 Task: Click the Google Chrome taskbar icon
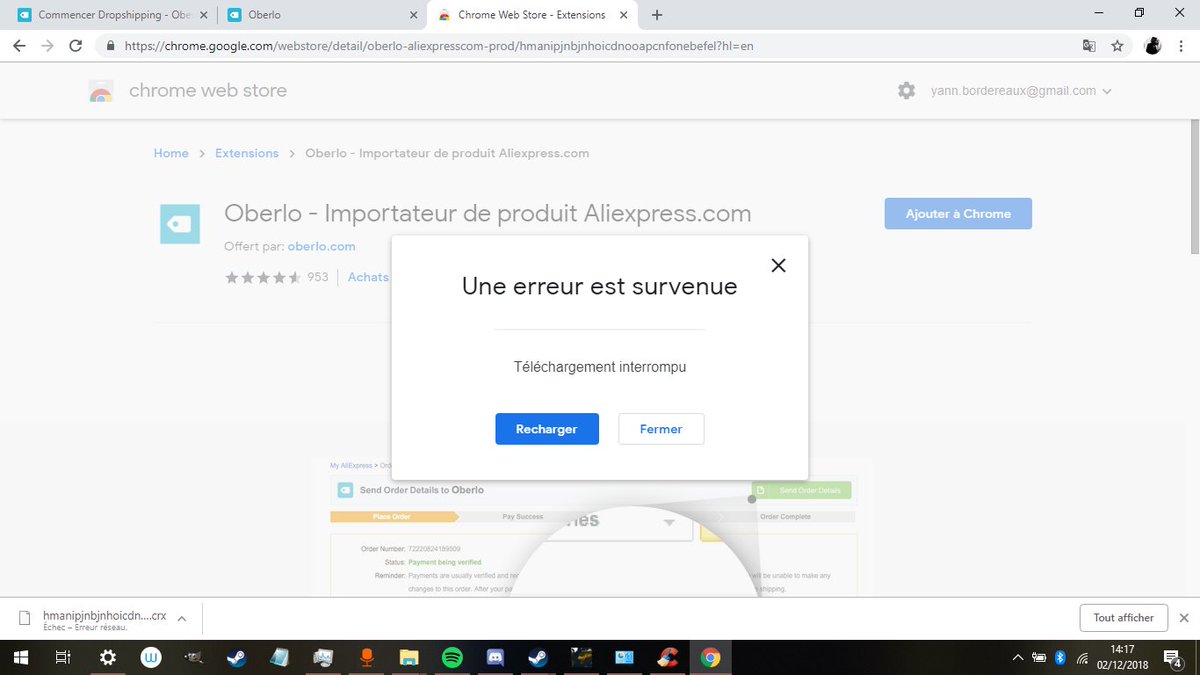click(711, 658)
